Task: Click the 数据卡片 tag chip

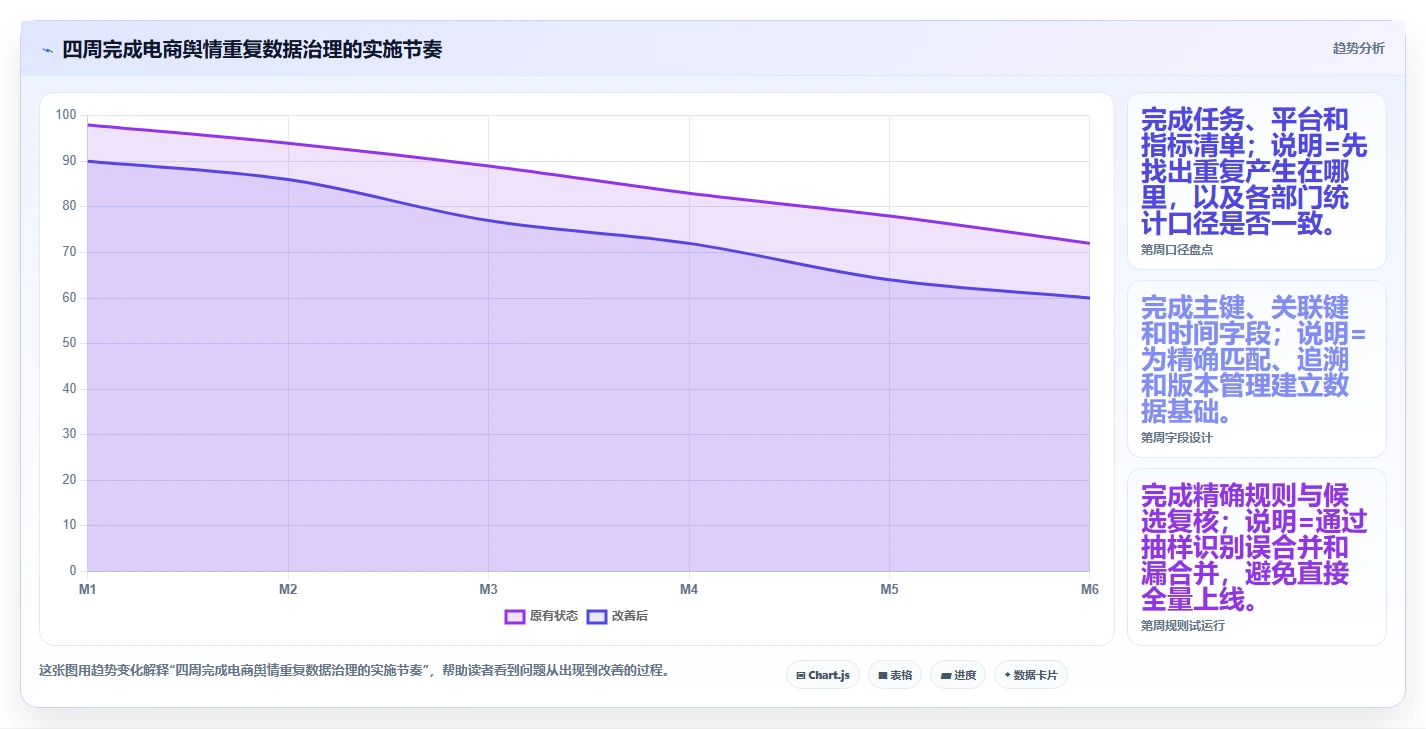Action: point(1031,675)
